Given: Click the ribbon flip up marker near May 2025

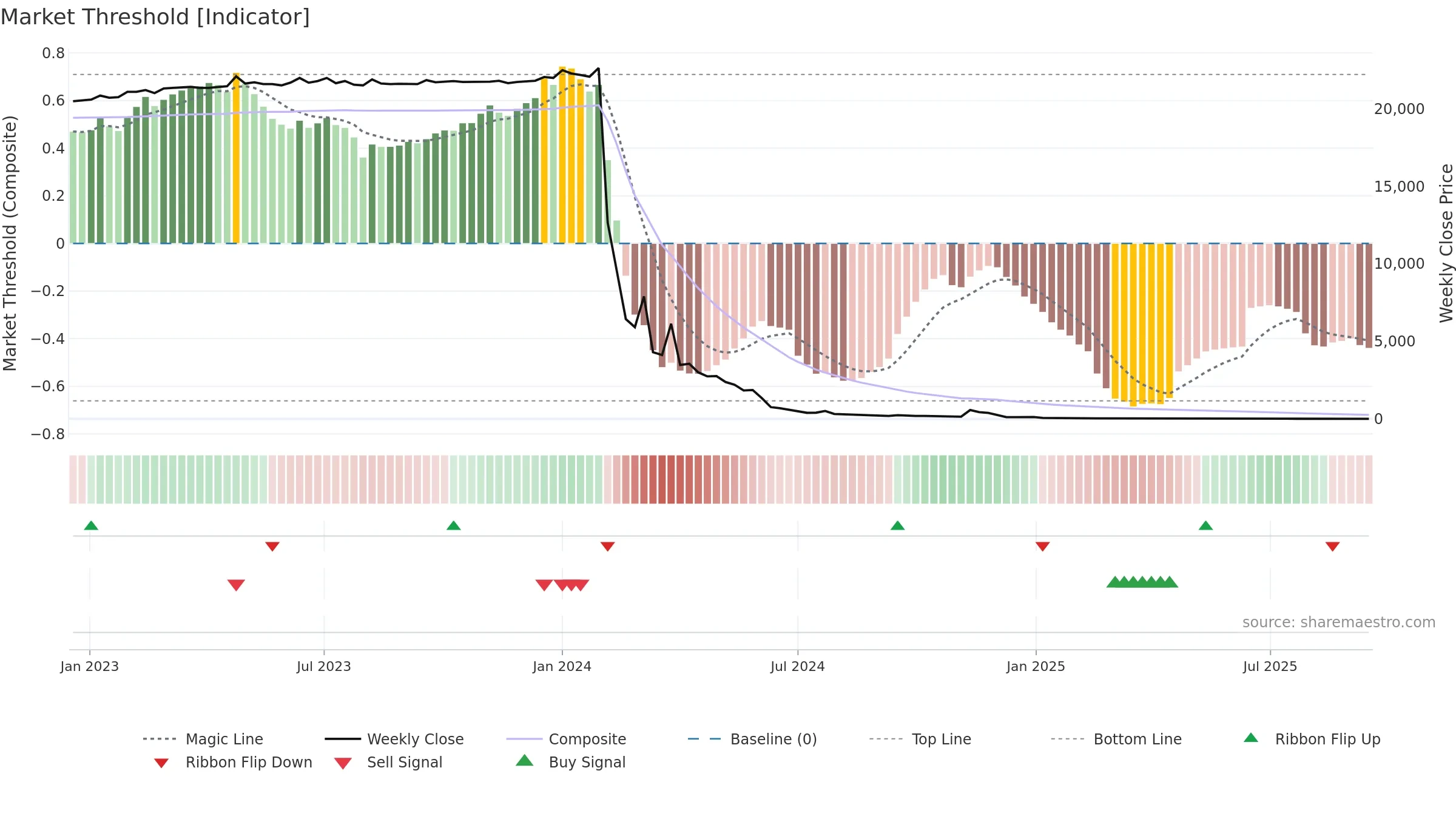Looking at the screenshot, I should [x=1206, y=525].
